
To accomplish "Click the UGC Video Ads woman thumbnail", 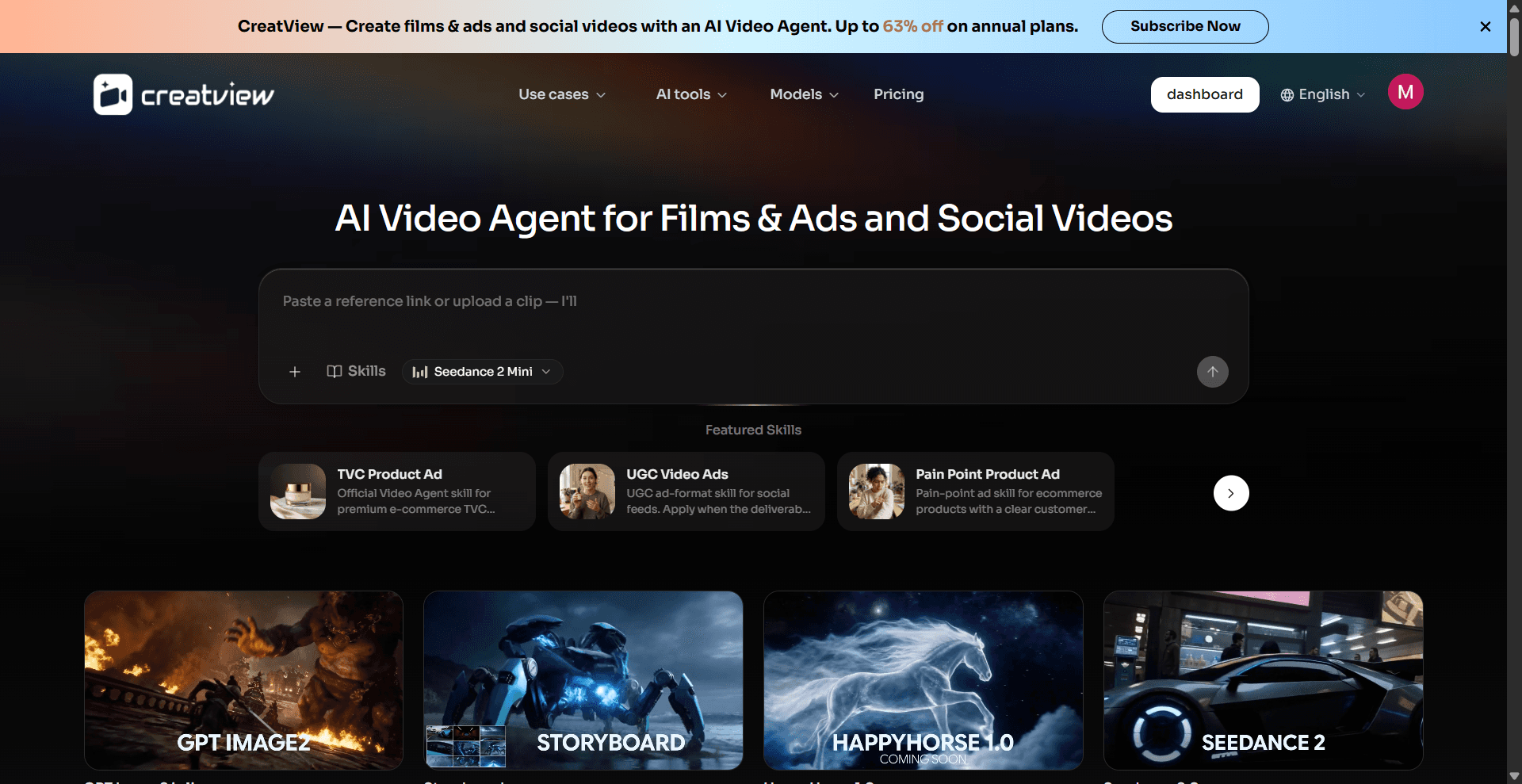I will (587, 491).
